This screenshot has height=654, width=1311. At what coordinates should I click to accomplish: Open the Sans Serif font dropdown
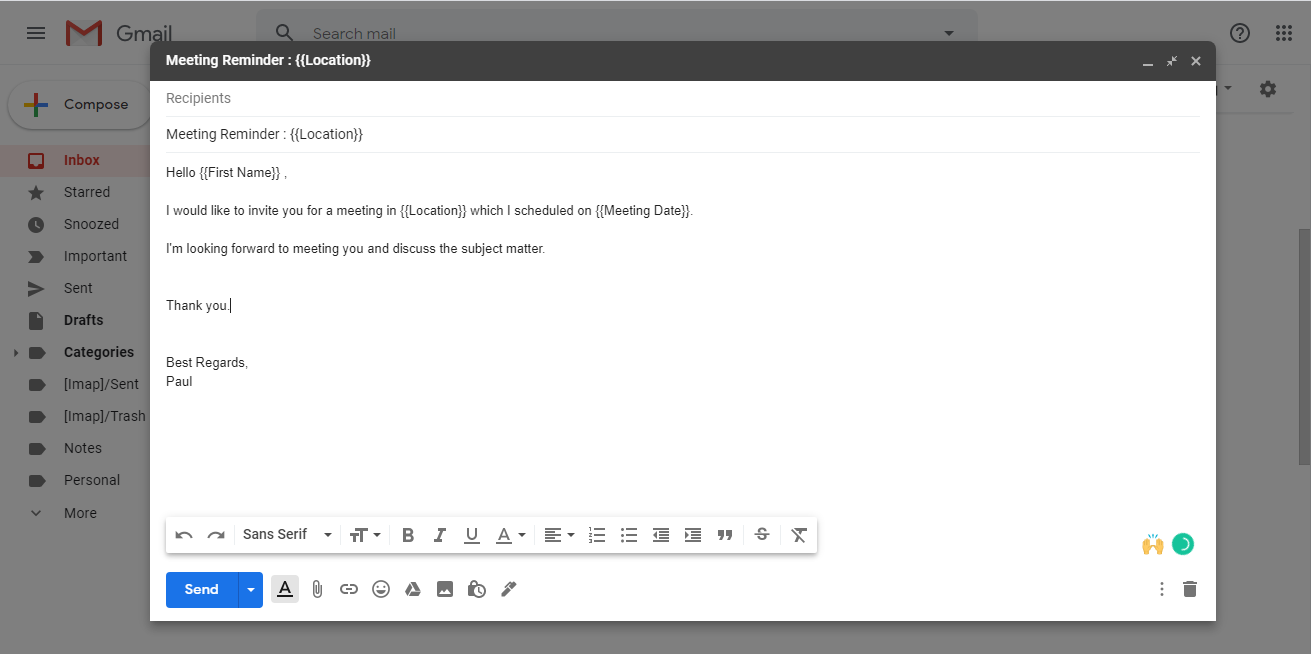pos(287,535)
